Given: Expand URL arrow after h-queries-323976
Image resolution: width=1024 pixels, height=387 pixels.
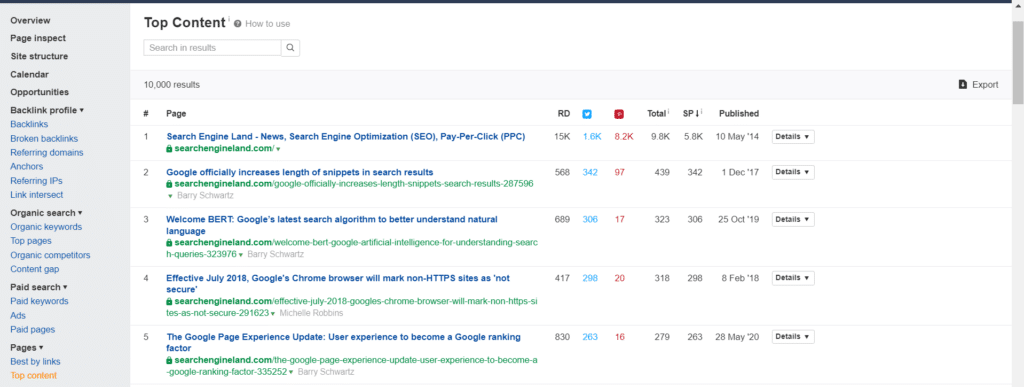Looking at the screenshot, I should [241, 255].
